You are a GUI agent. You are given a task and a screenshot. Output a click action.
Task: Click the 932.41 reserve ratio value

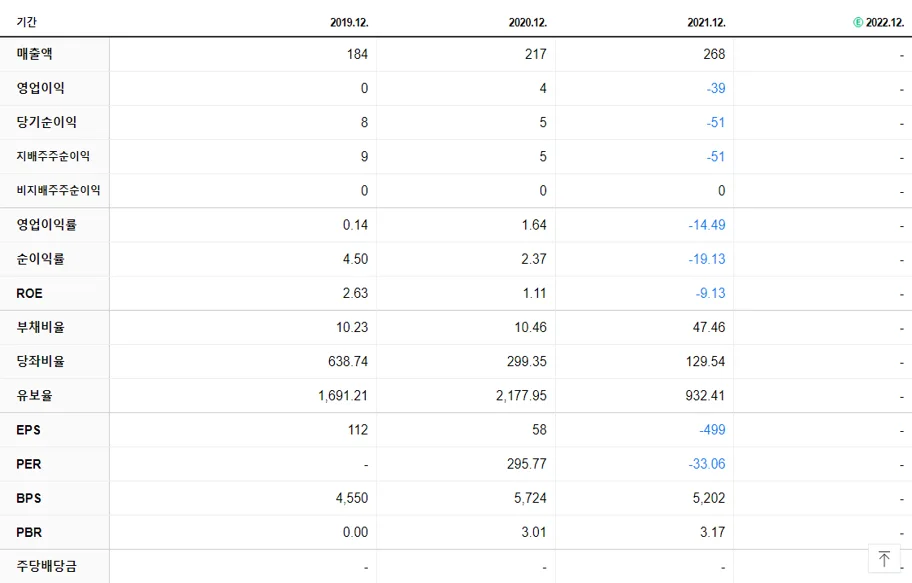pos(705,396)
